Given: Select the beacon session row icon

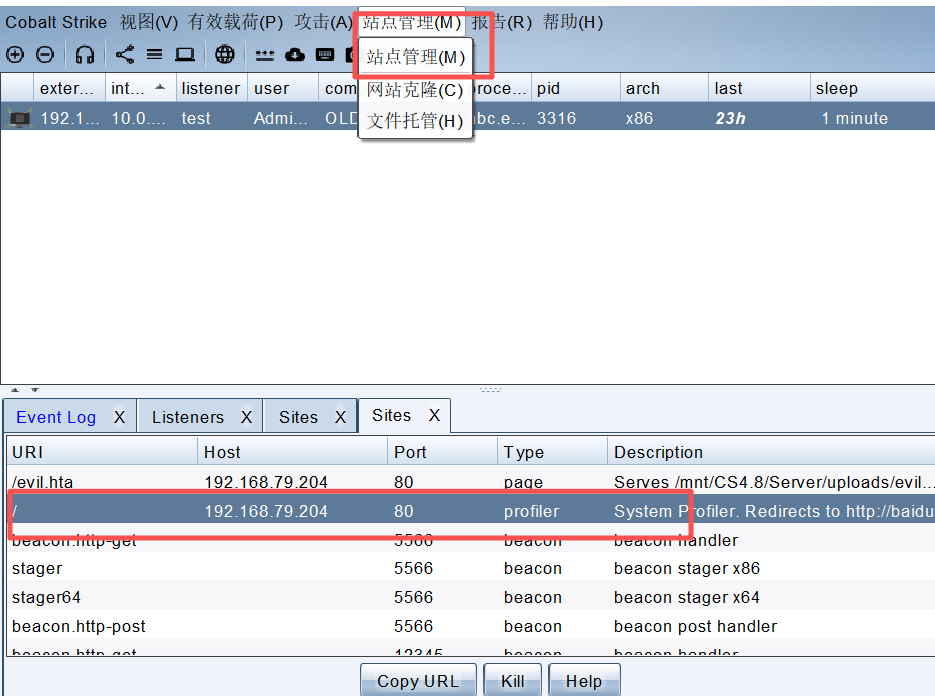Looking at the screenshot, I should tap(19, 118).
